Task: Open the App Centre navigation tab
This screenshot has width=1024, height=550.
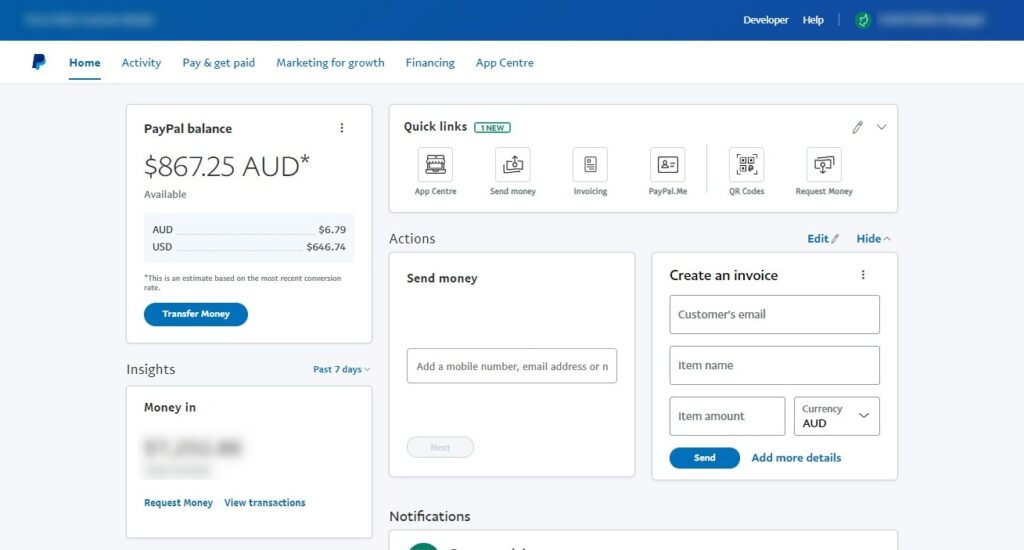Action: [505, 63]
